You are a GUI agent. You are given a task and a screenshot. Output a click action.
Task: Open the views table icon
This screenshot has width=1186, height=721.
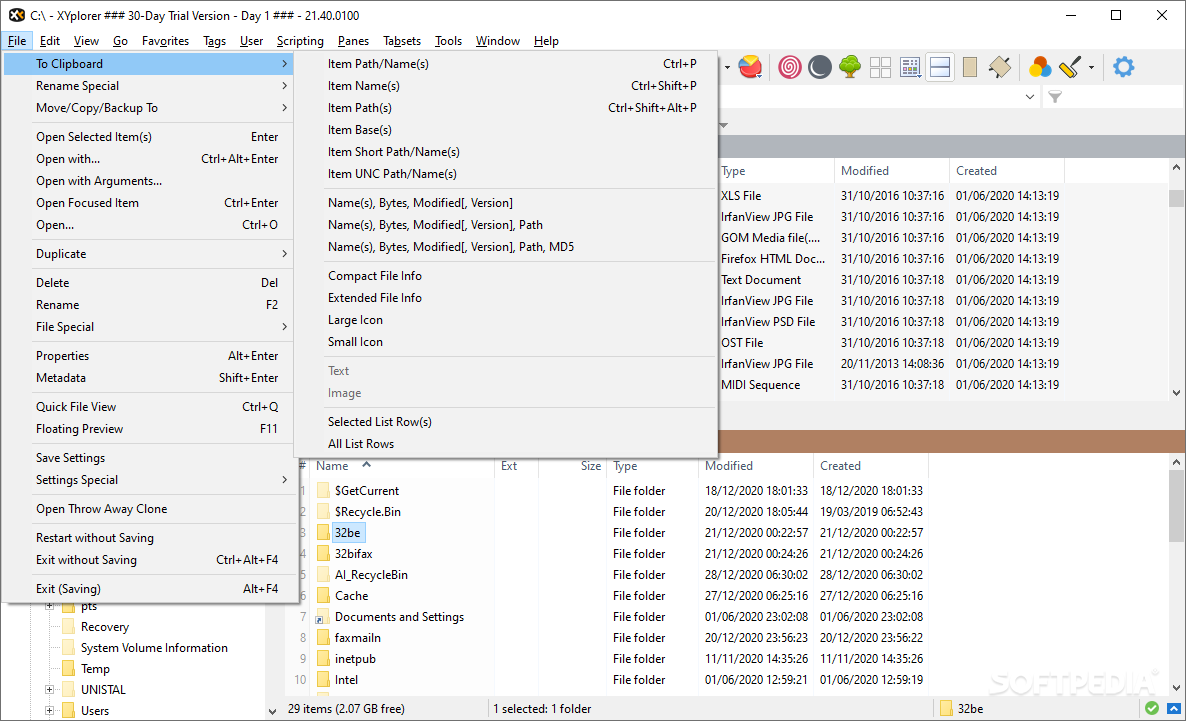[x=911, y=67]
